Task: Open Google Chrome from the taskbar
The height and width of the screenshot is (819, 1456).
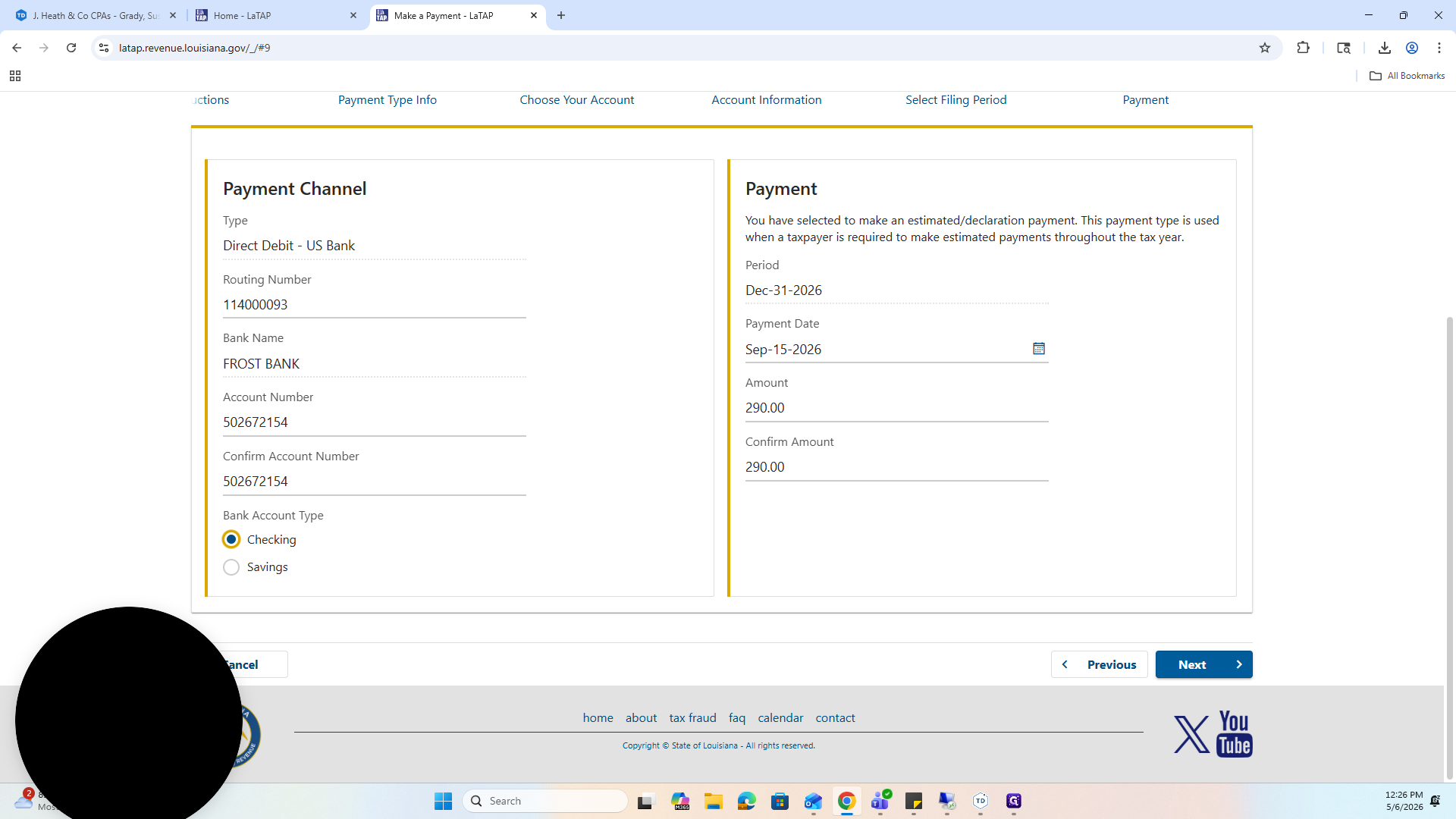Action: tap(847, 801)
